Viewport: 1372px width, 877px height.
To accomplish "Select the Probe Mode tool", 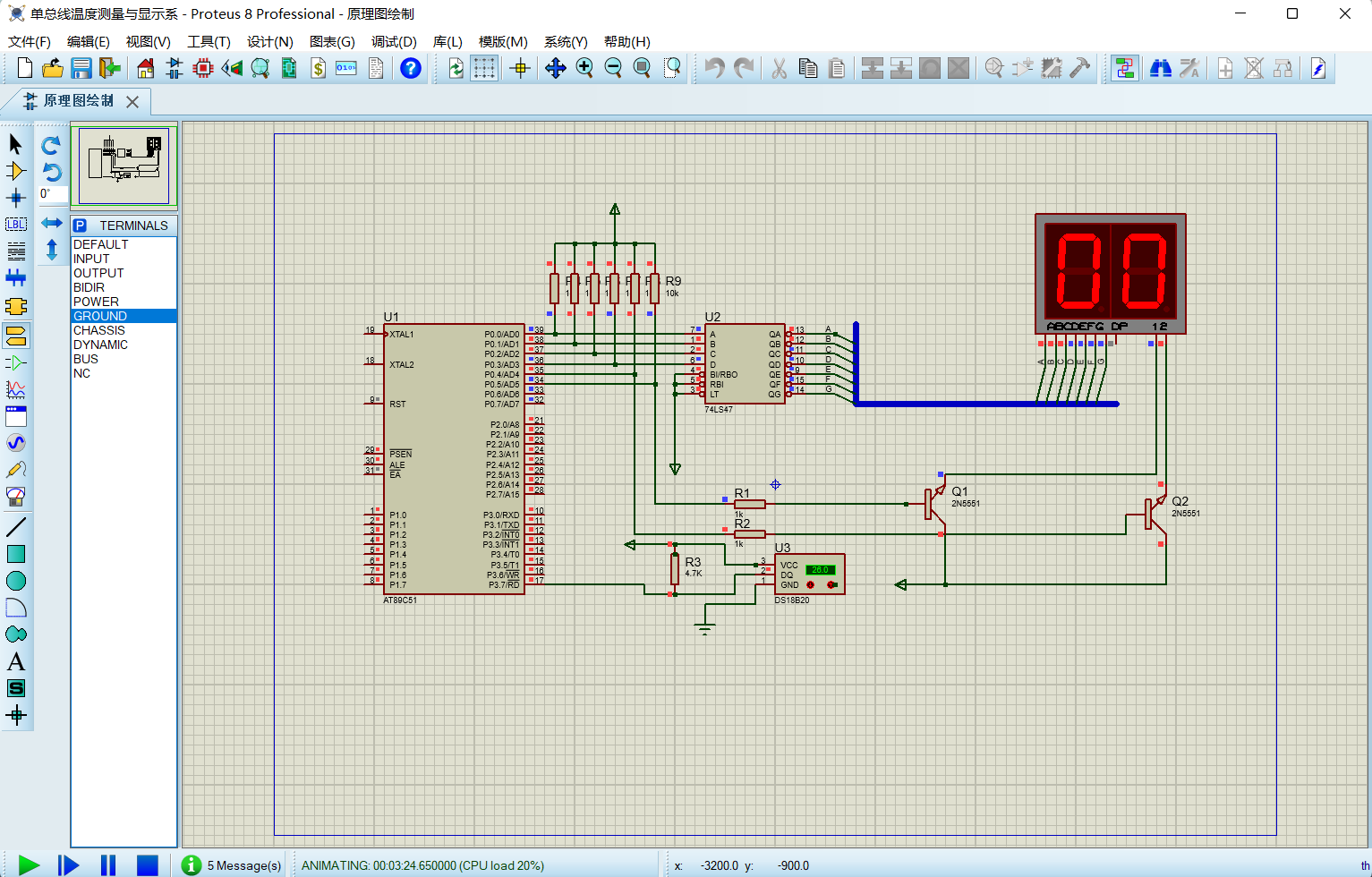I will (x=16, y=470).
